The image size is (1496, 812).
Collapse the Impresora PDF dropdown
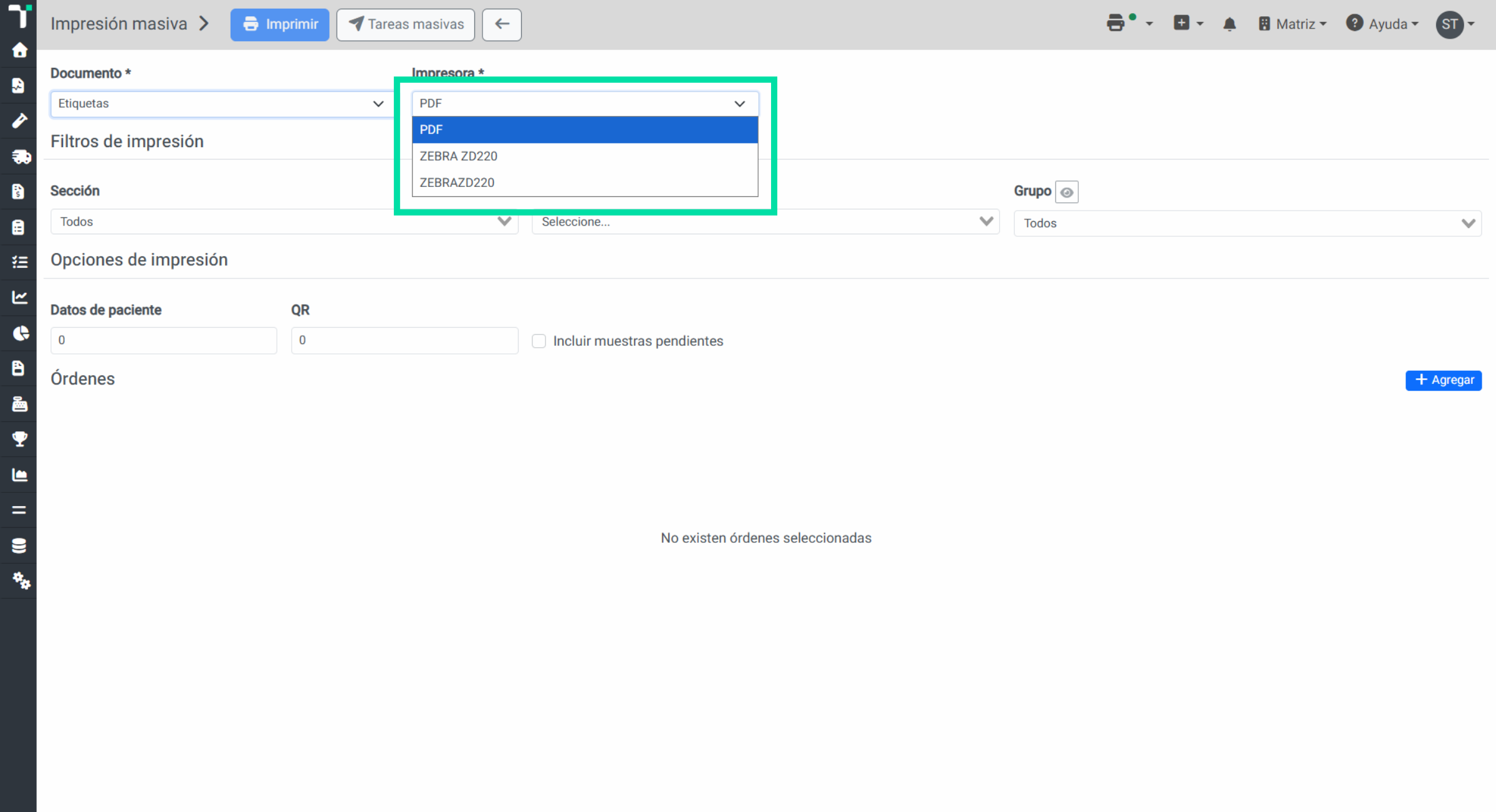585,103
